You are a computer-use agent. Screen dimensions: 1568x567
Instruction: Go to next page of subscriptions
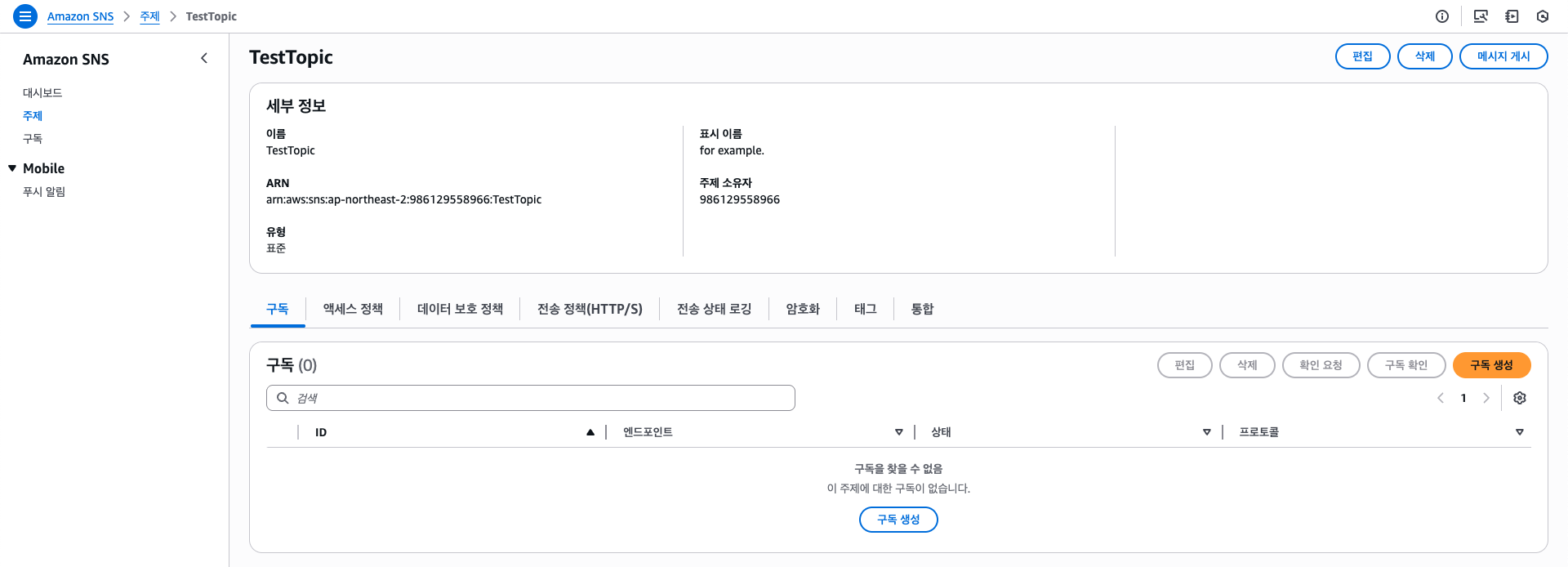pyautogui.click(x=1486, y=398)
